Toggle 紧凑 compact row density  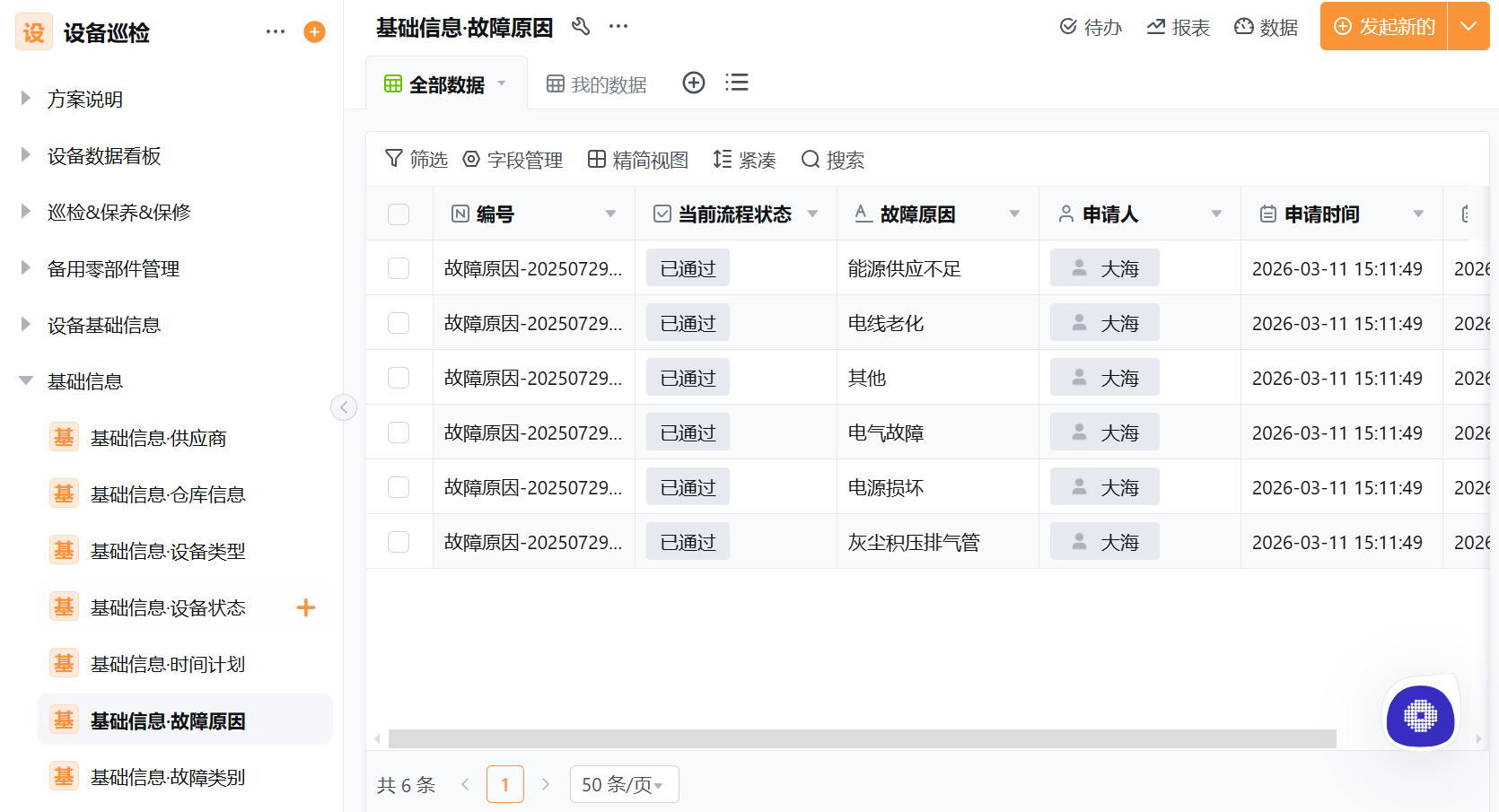tap(744, 159)
